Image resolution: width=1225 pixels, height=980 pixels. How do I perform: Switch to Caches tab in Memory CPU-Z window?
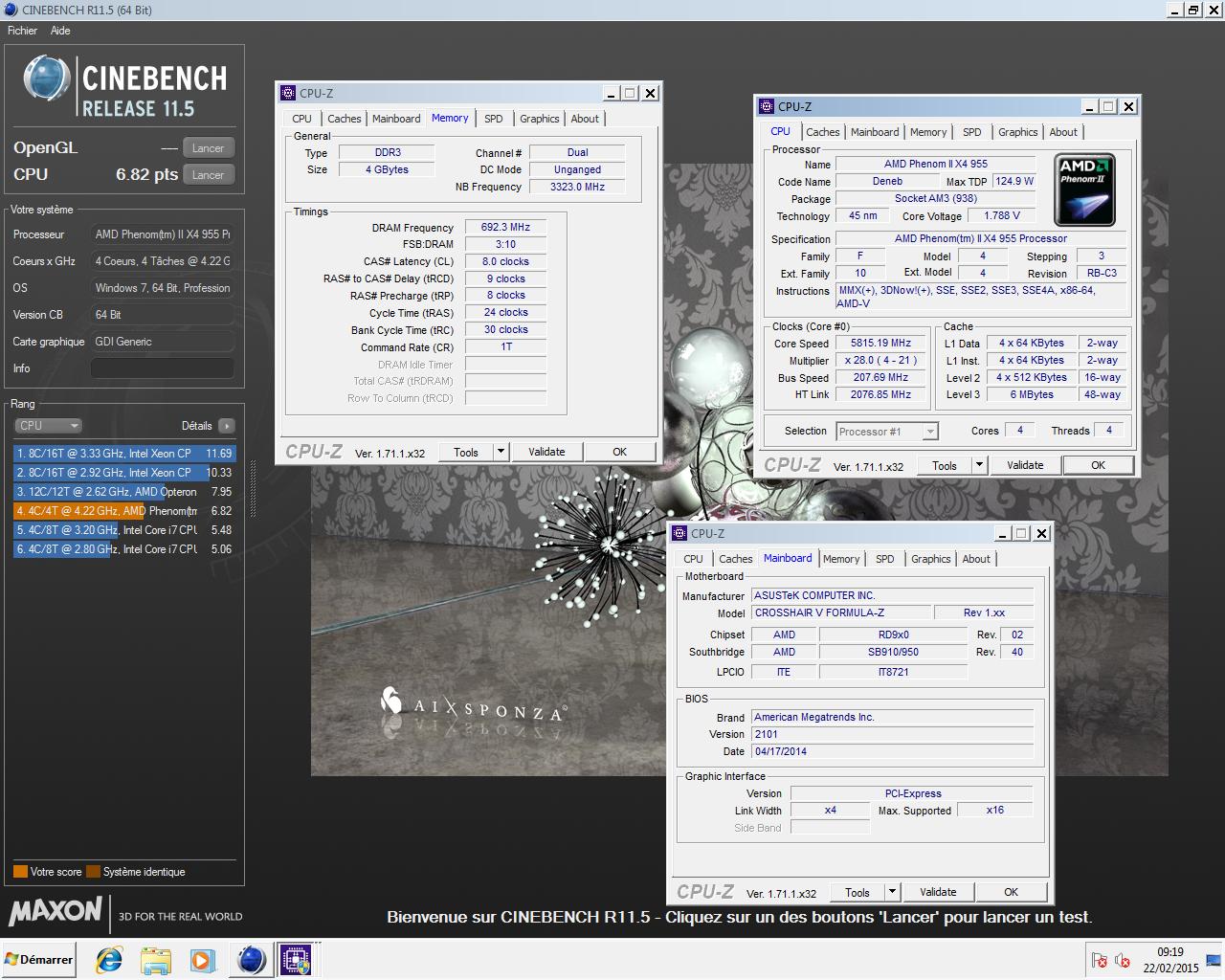click(344, 119)
